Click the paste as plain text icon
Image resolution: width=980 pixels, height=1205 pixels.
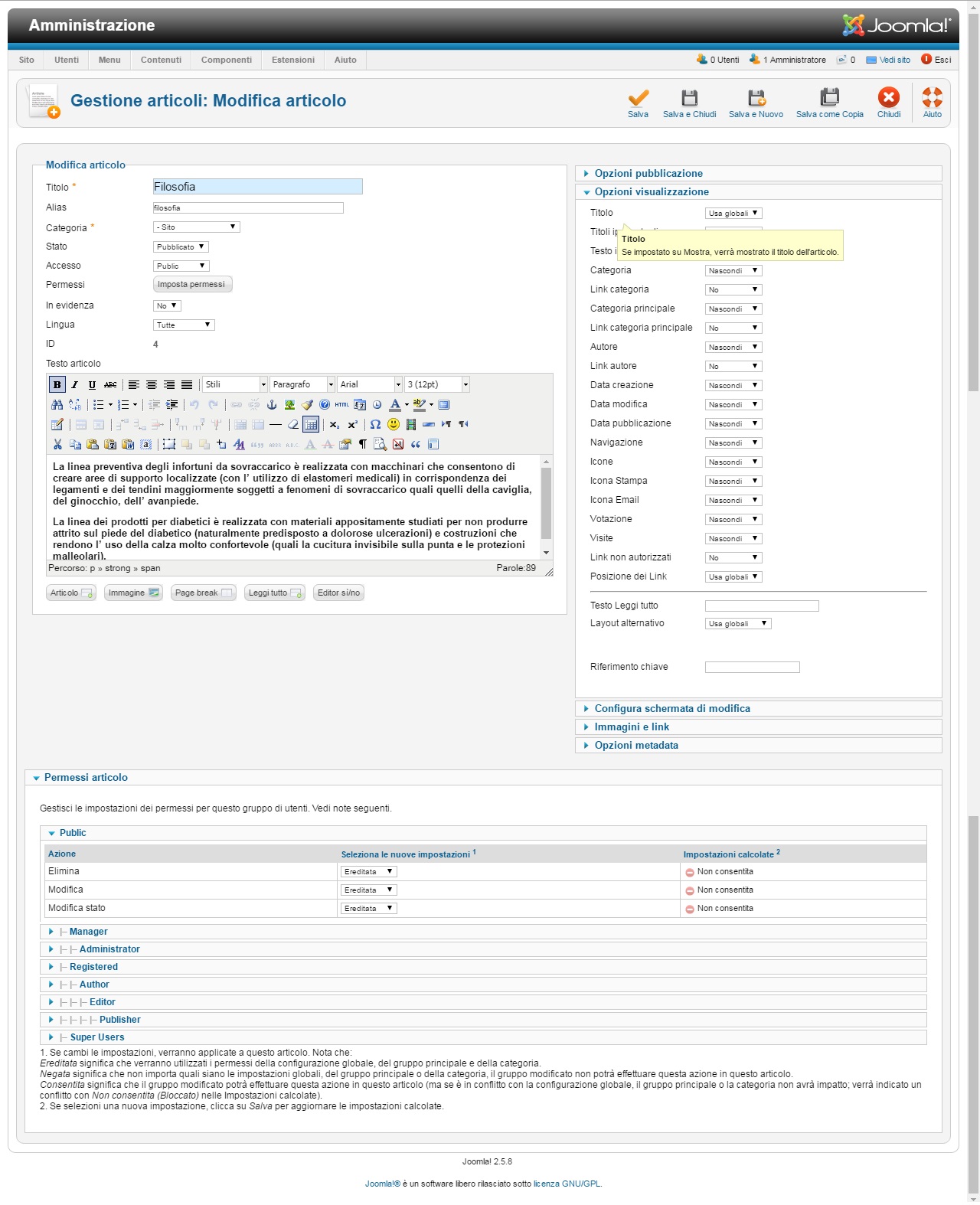(x=110, y=444)
